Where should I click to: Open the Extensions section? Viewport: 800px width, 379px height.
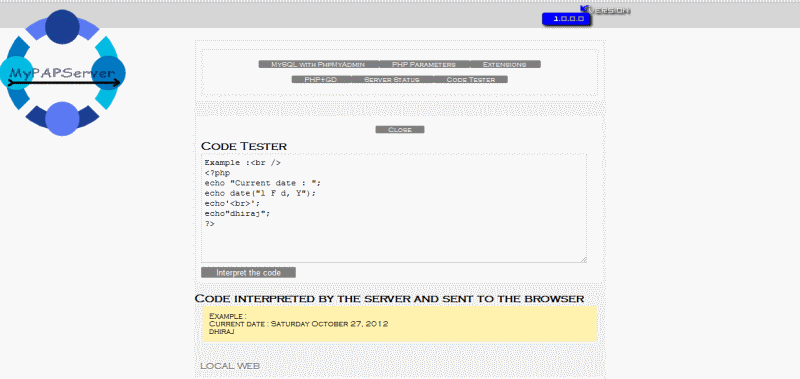coord(505,64)
